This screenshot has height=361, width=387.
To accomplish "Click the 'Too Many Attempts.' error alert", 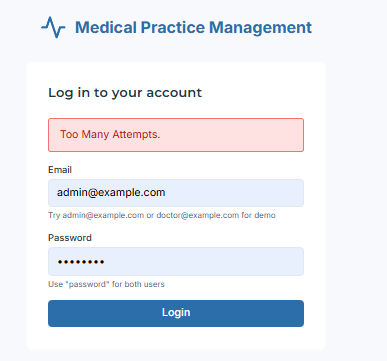I will (176, 135).
